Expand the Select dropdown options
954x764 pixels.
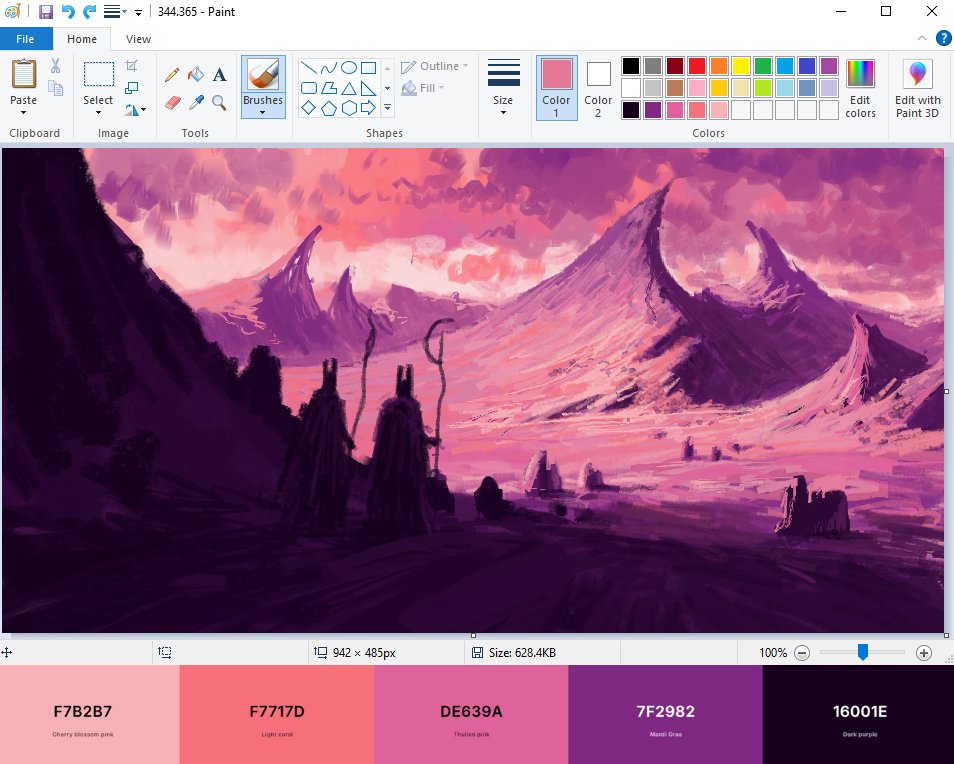click(98, 113)
